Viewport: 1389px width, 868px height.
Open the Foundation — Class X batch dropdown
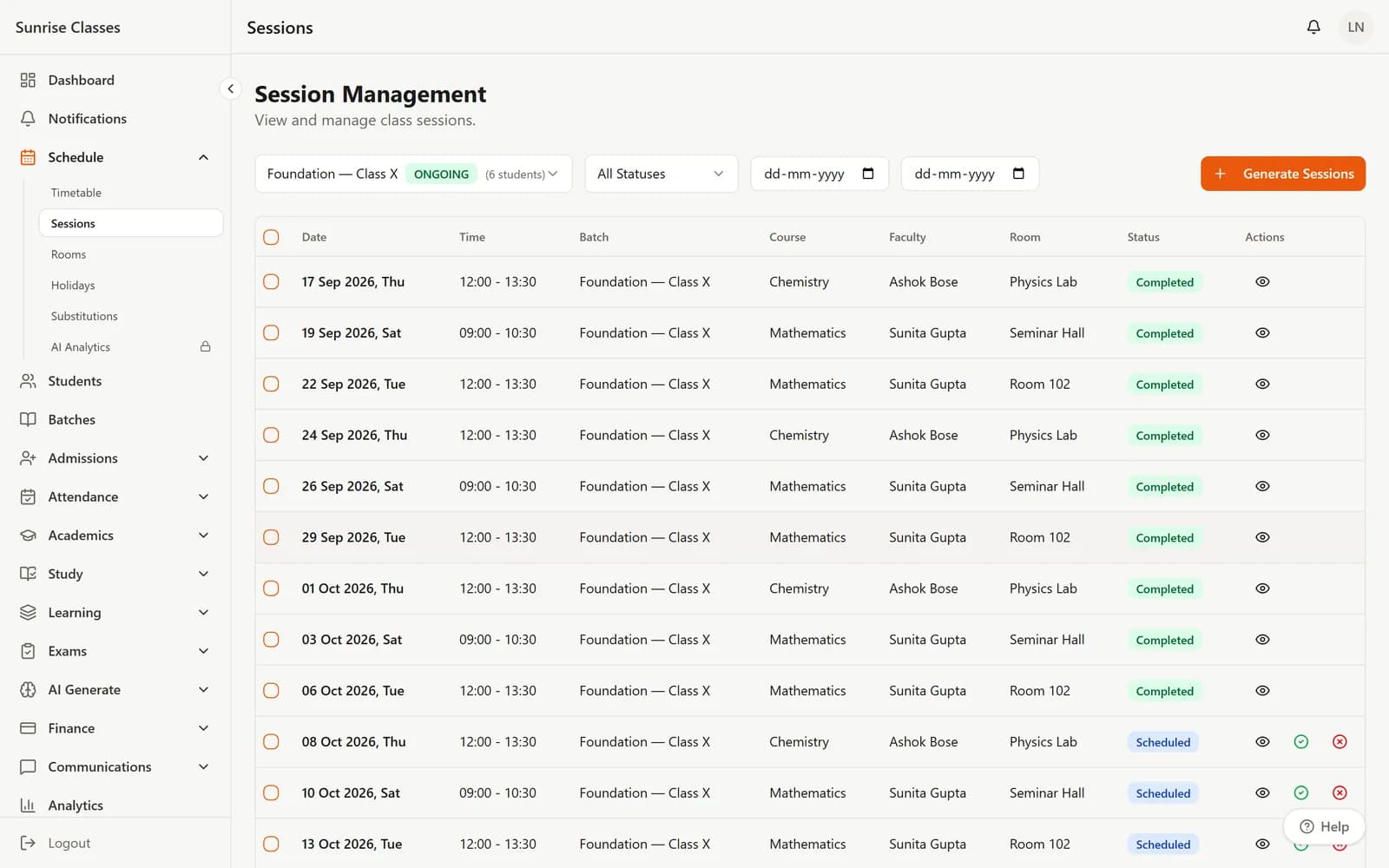pos(413,174)
